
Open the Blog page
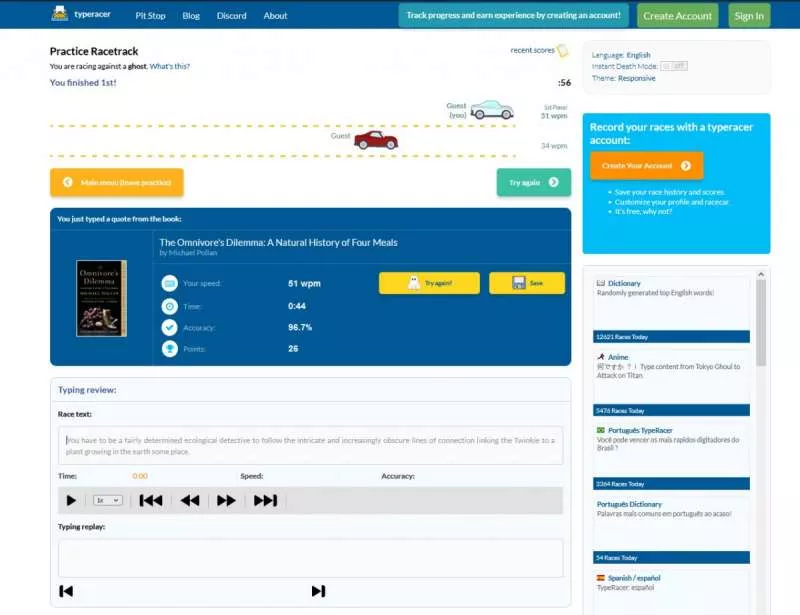pyautogui.click(x=191, y=15)
